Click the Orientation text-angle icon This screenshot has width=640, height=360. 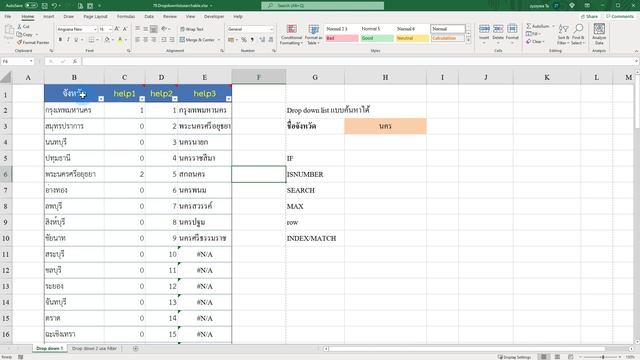164,29
